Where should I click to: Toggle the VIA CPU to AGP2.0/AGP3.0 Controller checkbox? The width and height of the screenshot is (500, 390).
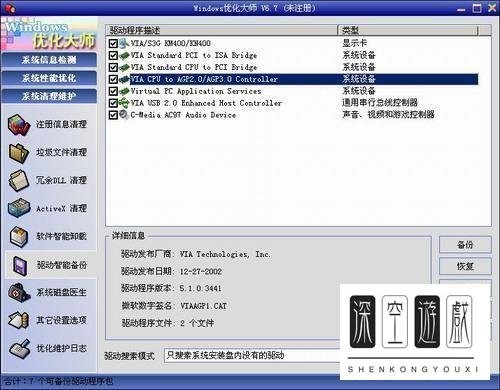click(113, 79)
